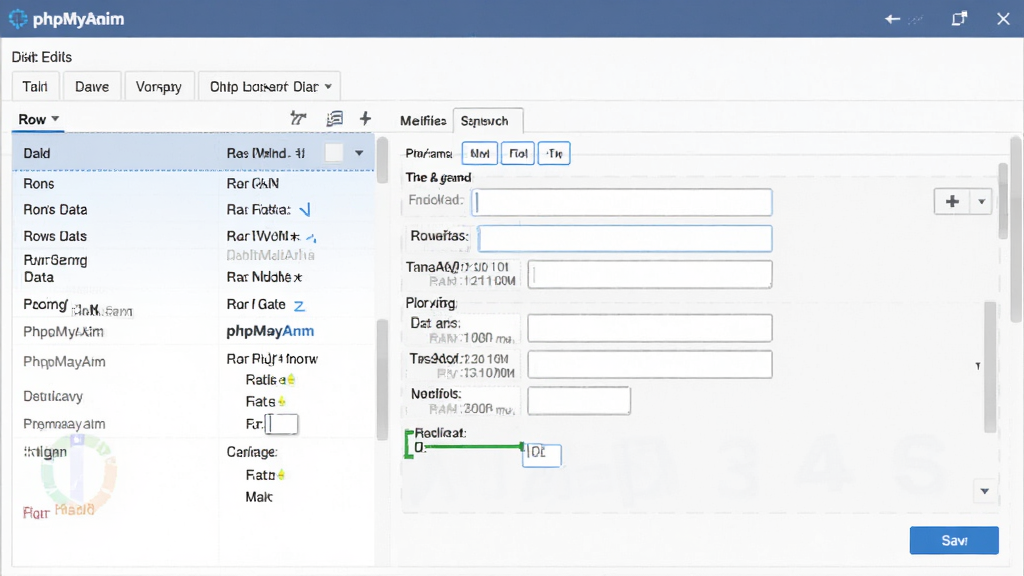The image size is (1024, 576).
Task: Click the blue icon beside Rar IWeM
Action: click(x=311, y=237)
